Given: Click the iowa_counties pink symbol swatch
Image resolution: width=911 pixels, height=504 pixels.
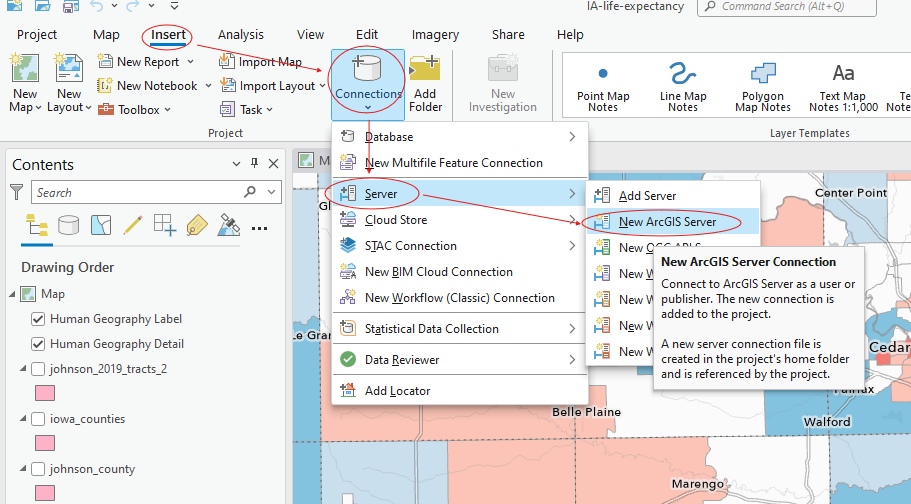Looking at the screenshot, I should click(45, 444).
